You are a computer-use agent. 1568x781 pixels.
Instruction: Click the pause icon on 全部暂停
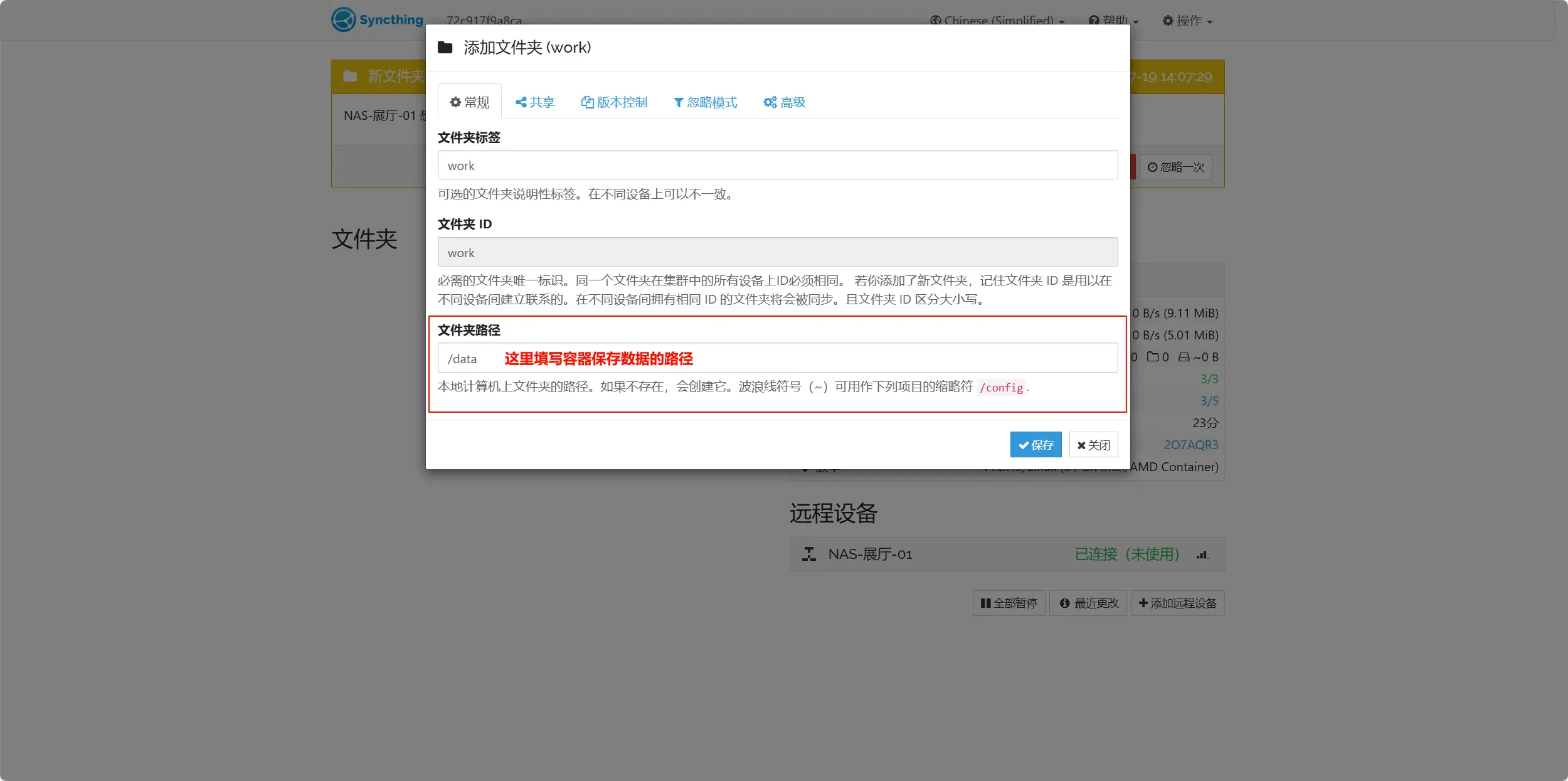pos(986,603)
